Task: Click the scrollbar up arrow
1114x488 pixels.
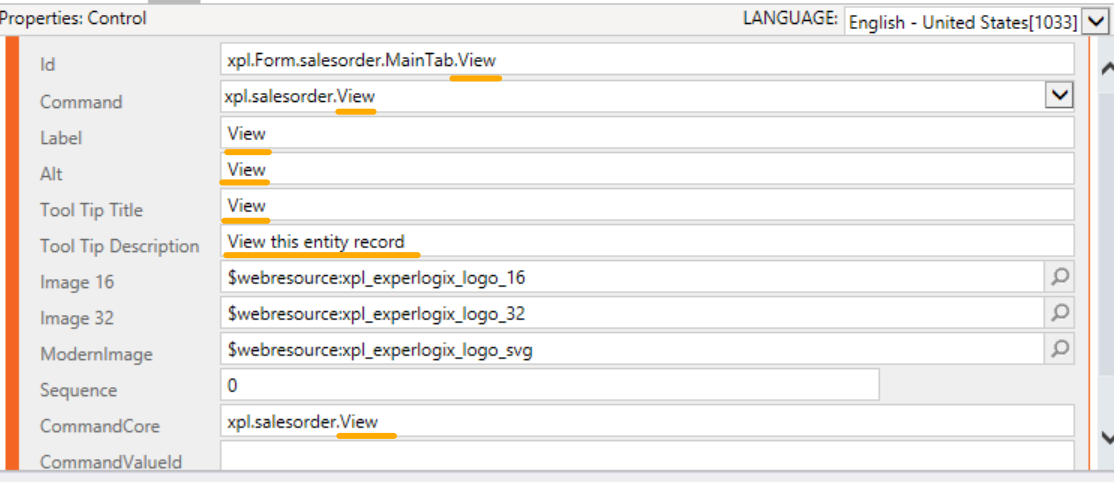Action: coord(1106,69)
